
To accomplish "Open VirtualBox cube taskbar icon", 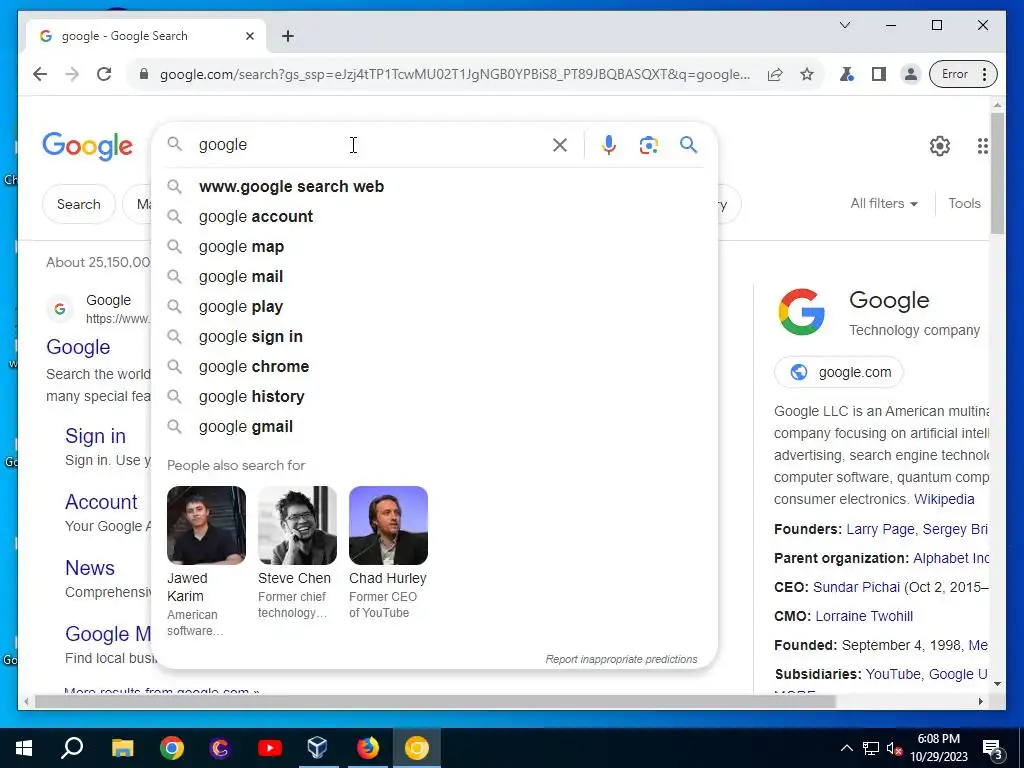I will 317,748.
